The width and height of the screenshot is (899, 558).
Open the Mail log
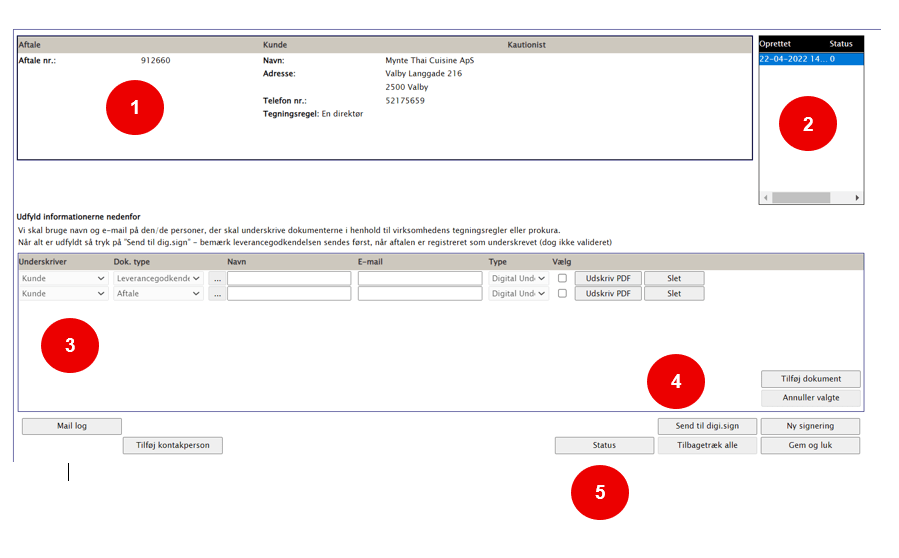[72, 426]
